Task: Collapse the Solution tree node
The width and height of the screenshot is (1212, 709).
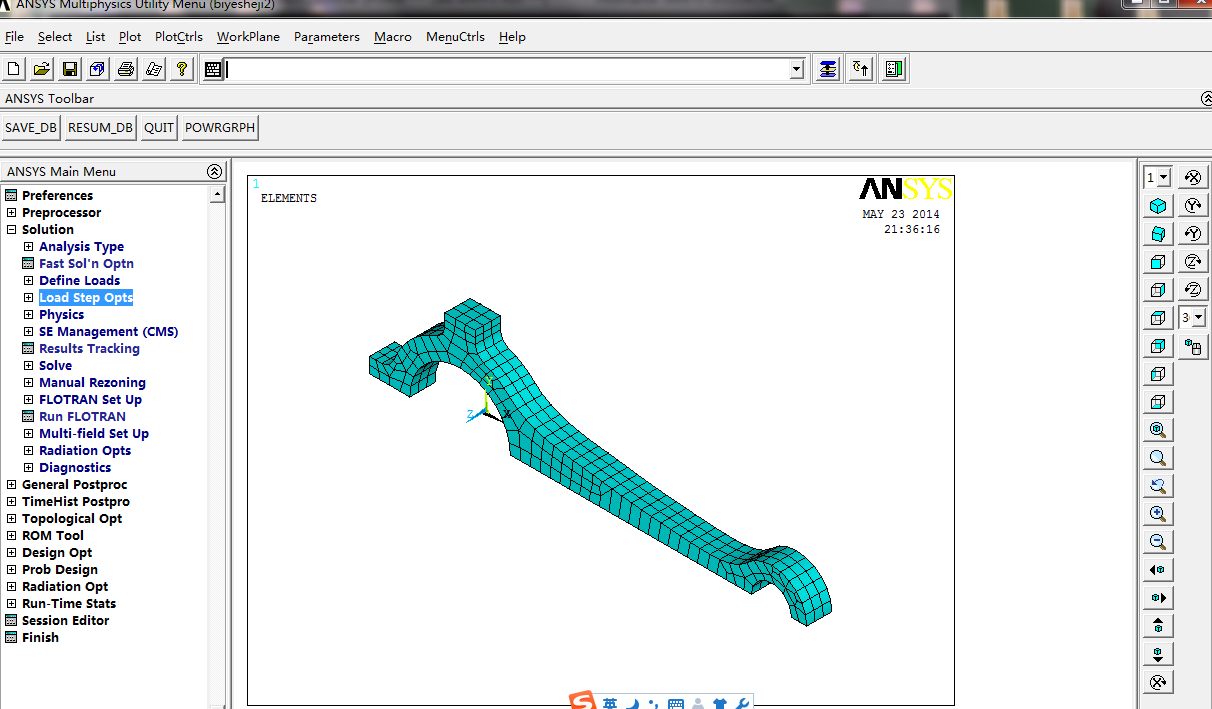Action: pyautogui.click(x=11, y=229)
